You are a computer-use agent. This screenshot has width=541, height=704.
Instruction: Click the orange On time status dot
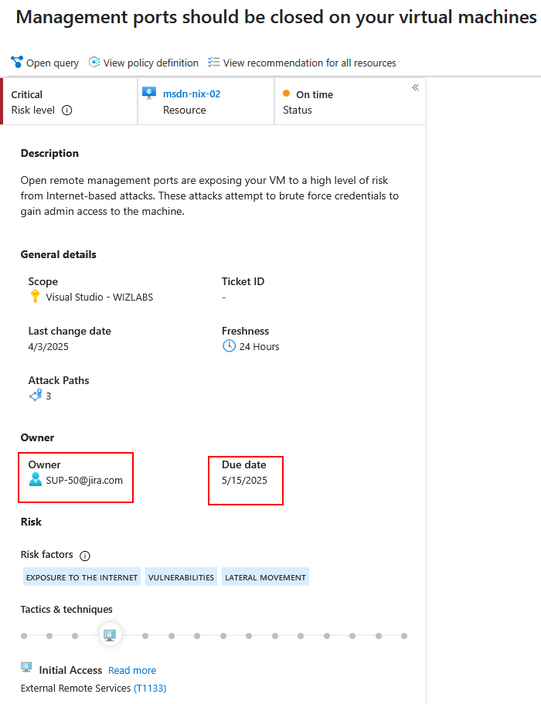click(x=286, y=93)
